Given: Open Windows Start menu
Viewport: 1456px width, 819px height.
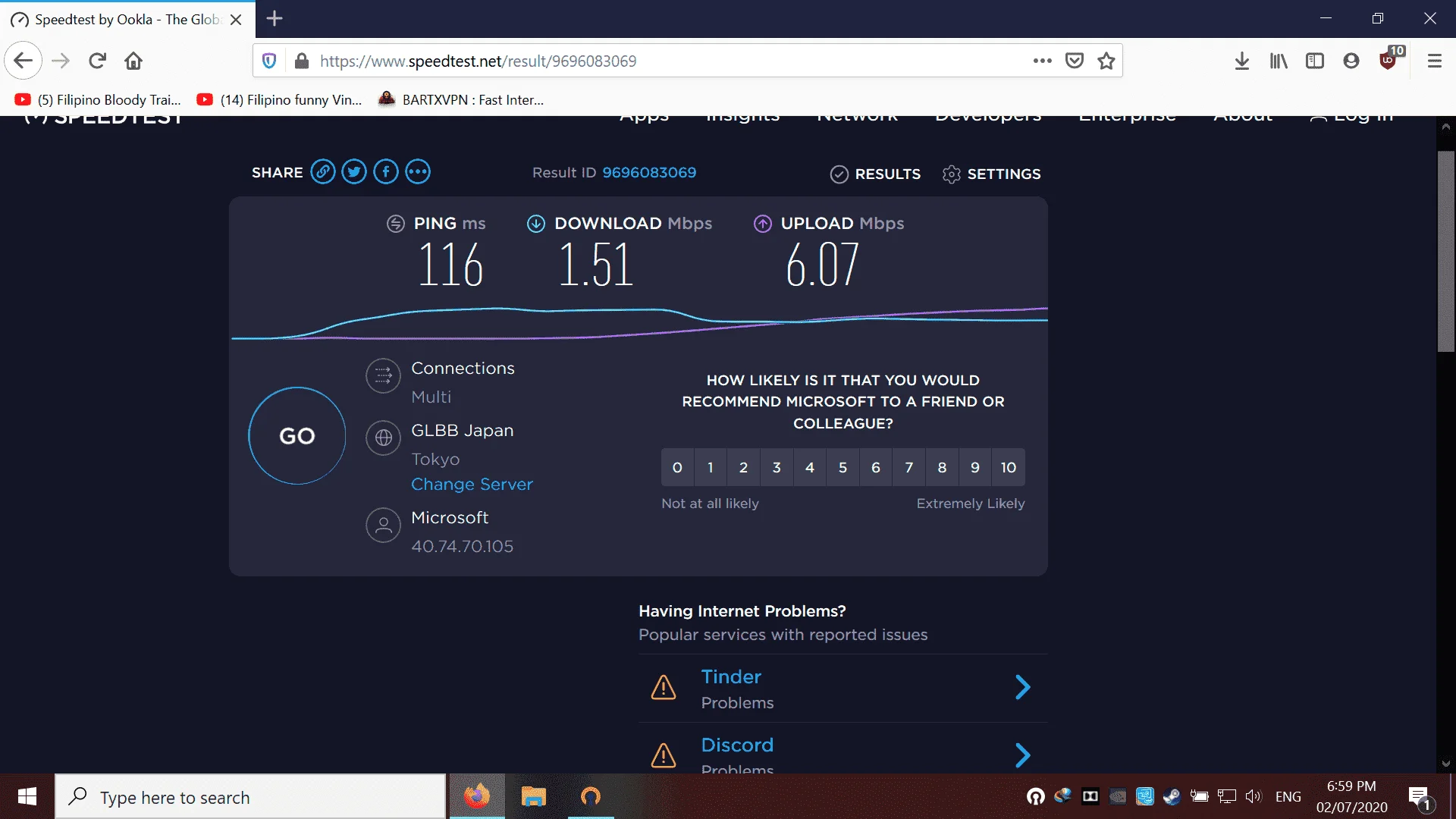Looking at the screenshot, I should point(27,796).
